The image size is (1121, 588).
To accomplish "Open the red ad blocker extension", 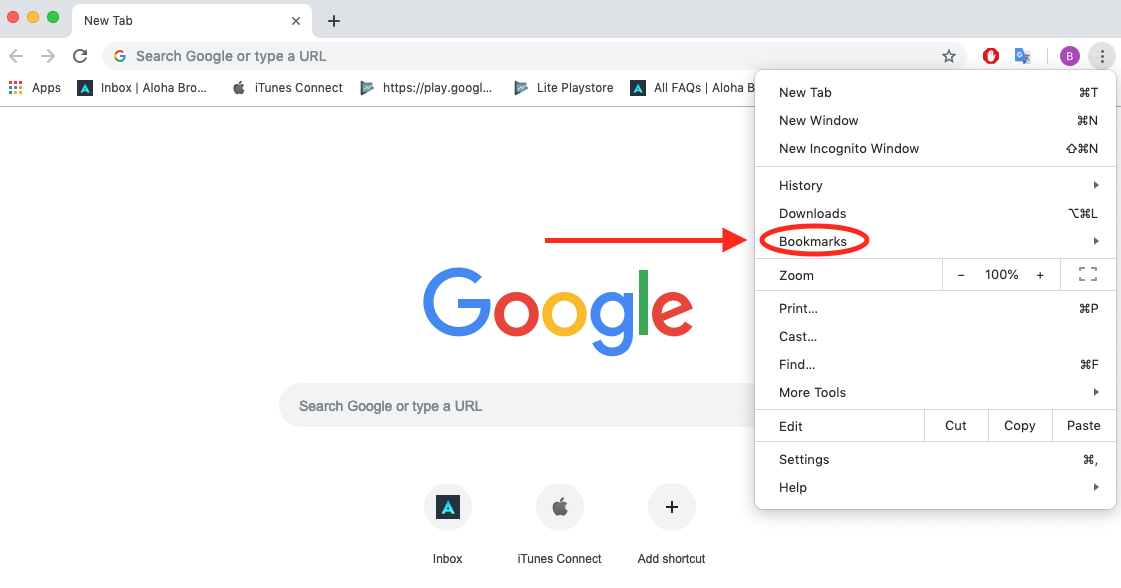I will pyautogui.click(x=991, y=56).
